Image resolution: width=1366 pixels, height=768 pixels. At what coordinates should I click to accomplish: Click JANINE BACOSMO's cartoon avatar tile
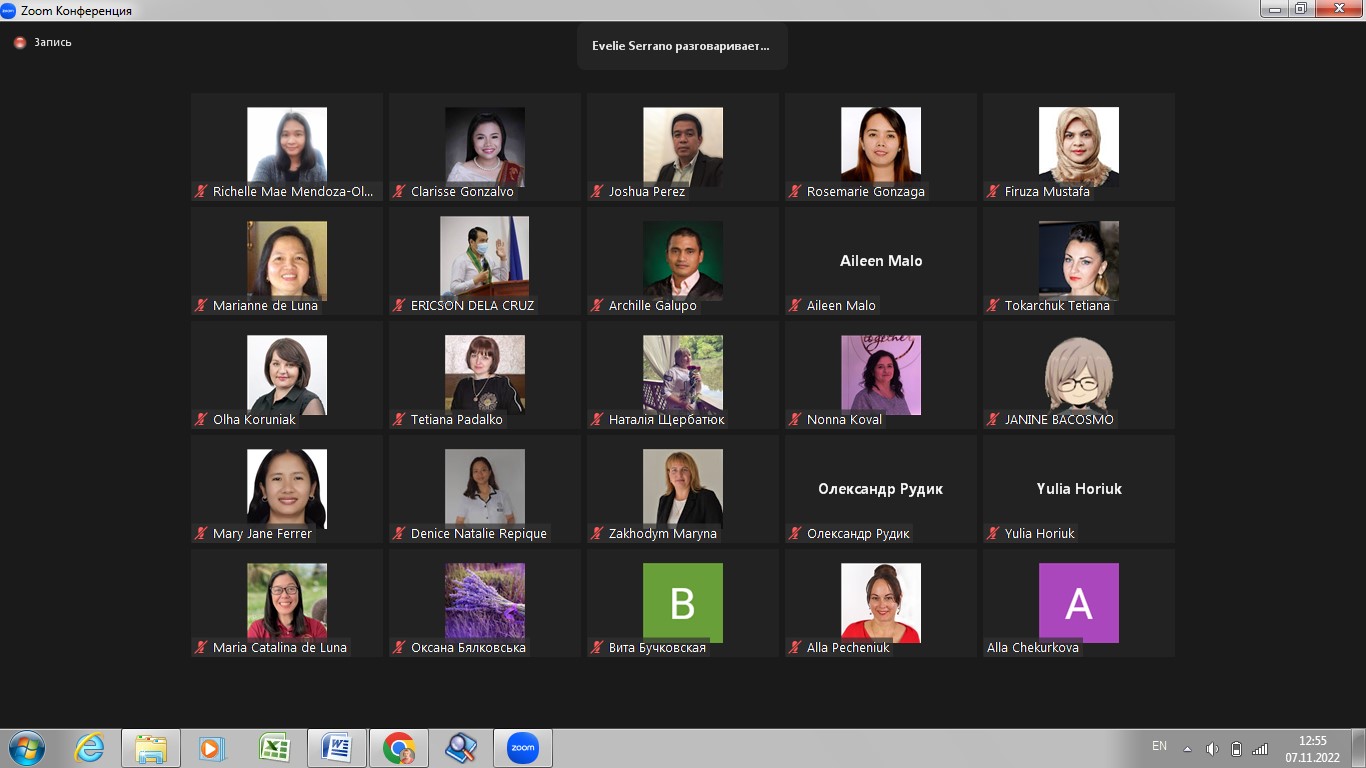click(x=1078, y=375)
